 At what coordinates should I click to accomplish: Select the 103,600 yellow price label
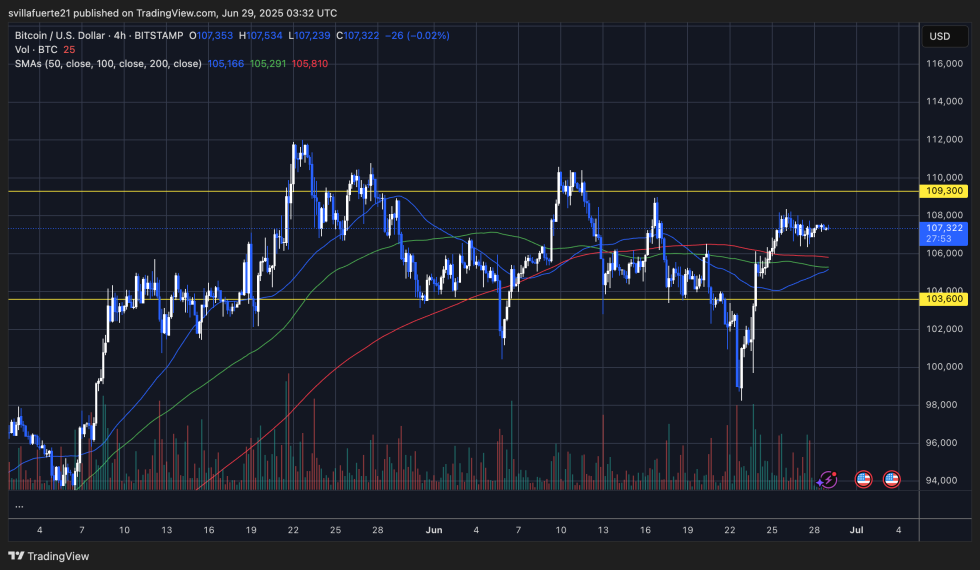click(945, 299)
